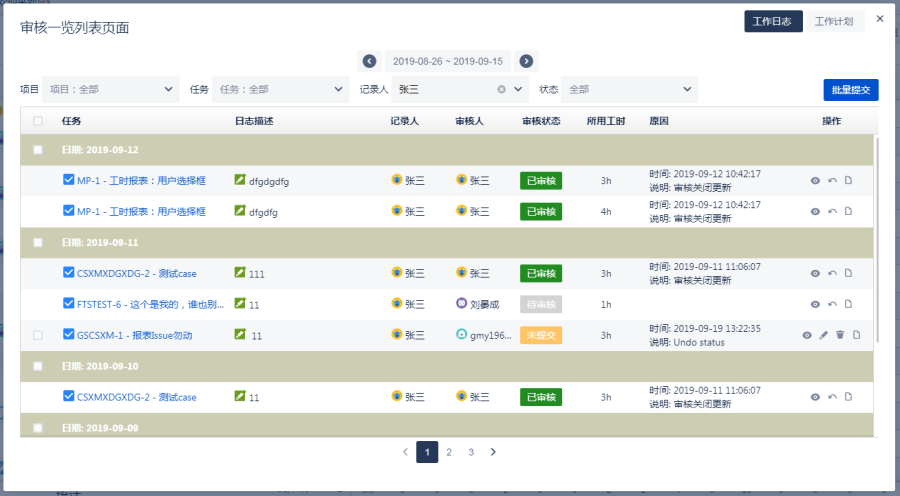Viewport: 900px width, 496px height.
Task: Switch to the 工作计划 tab
Action: pyautogui.click(x=833, y=21)
